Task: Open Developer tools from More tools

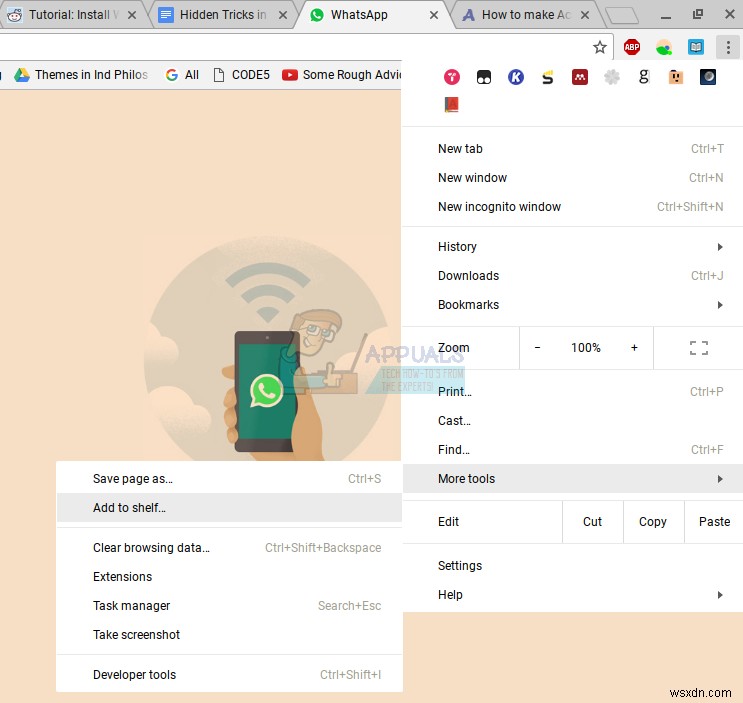Action: coord(229,675)
